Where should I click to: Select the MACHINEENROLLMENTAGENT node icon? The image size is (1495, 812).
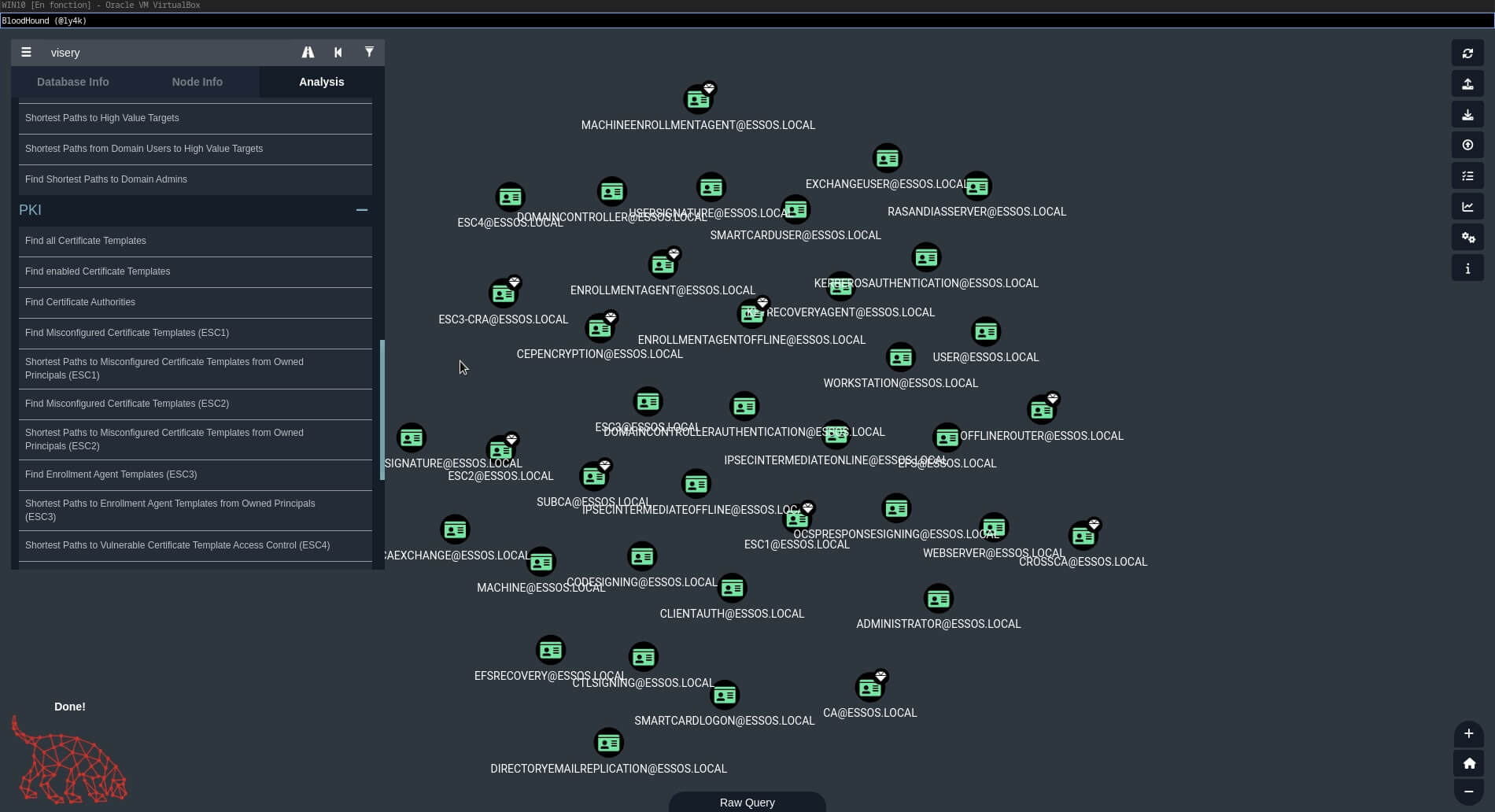[x=699, y=100]
